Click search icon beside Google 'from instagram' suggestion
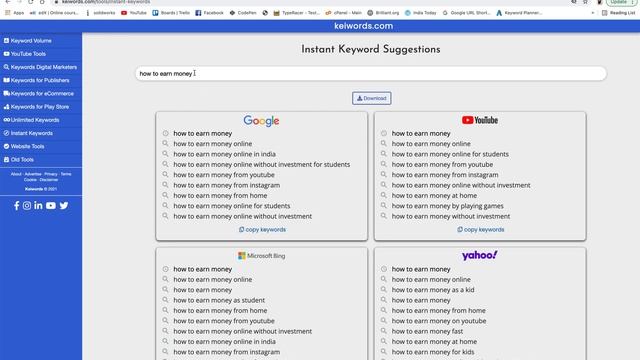This screenshot has height=360, width=640. tap(165, 185)
